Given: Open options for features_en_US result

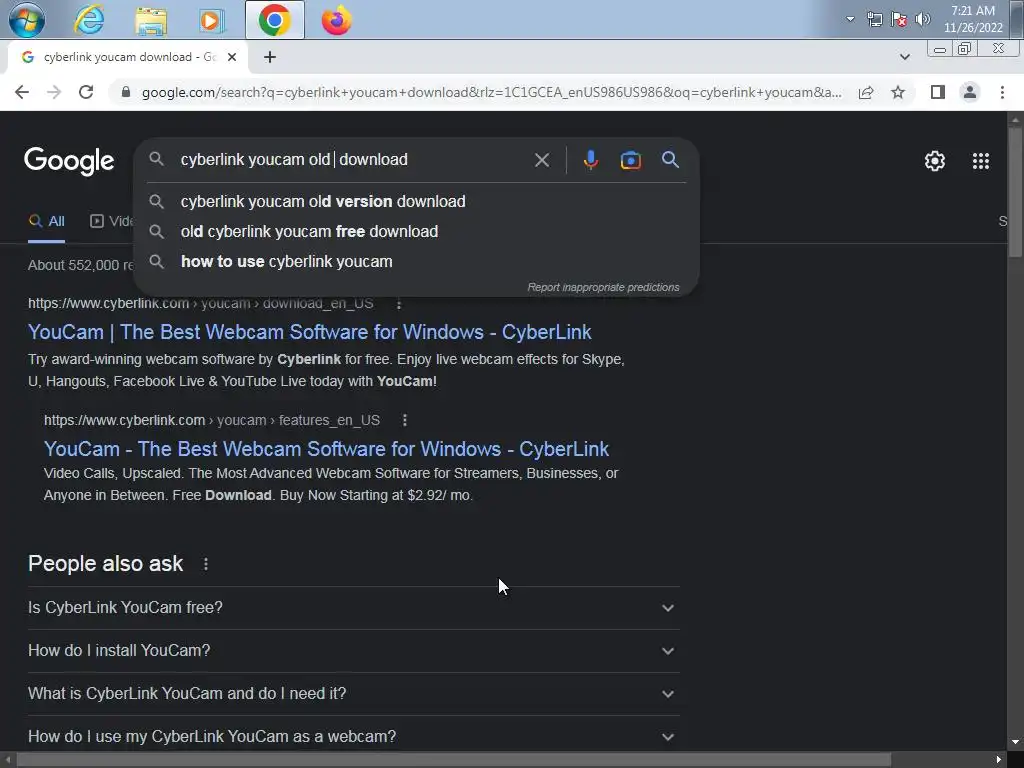Looking at the screenshot, I should (x=405, y=421).
